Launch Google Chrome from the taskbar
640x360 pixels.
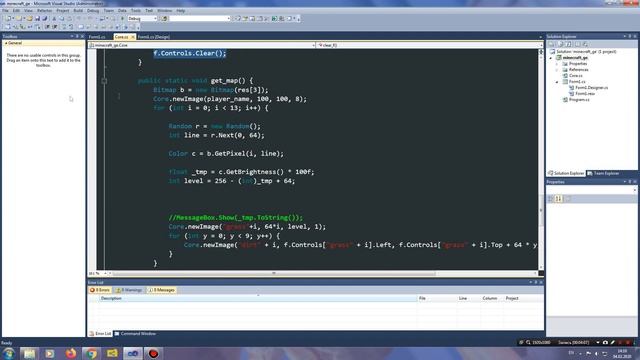click(91, 353)
